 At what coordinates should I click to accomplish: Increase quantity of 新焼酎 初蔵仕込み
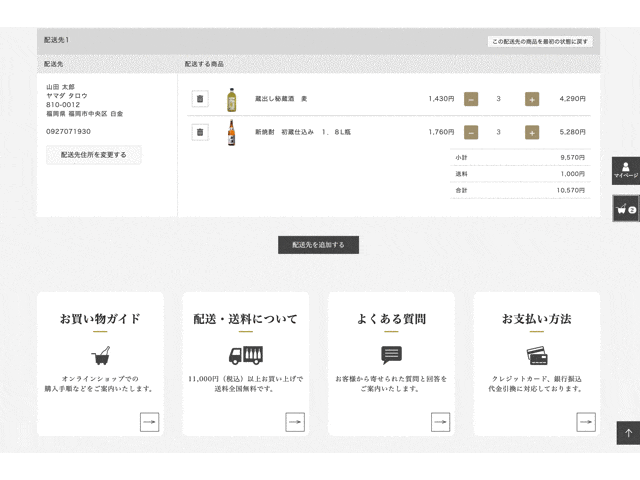pos(532,132)
